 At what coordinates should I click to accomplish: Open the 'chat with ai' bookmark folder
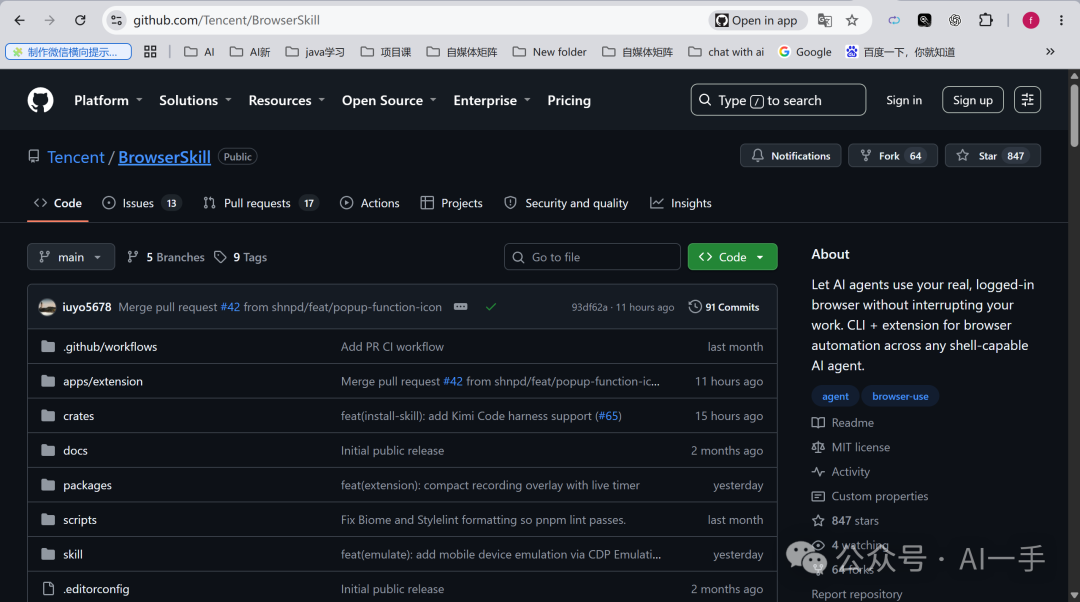tap(726, 52)
